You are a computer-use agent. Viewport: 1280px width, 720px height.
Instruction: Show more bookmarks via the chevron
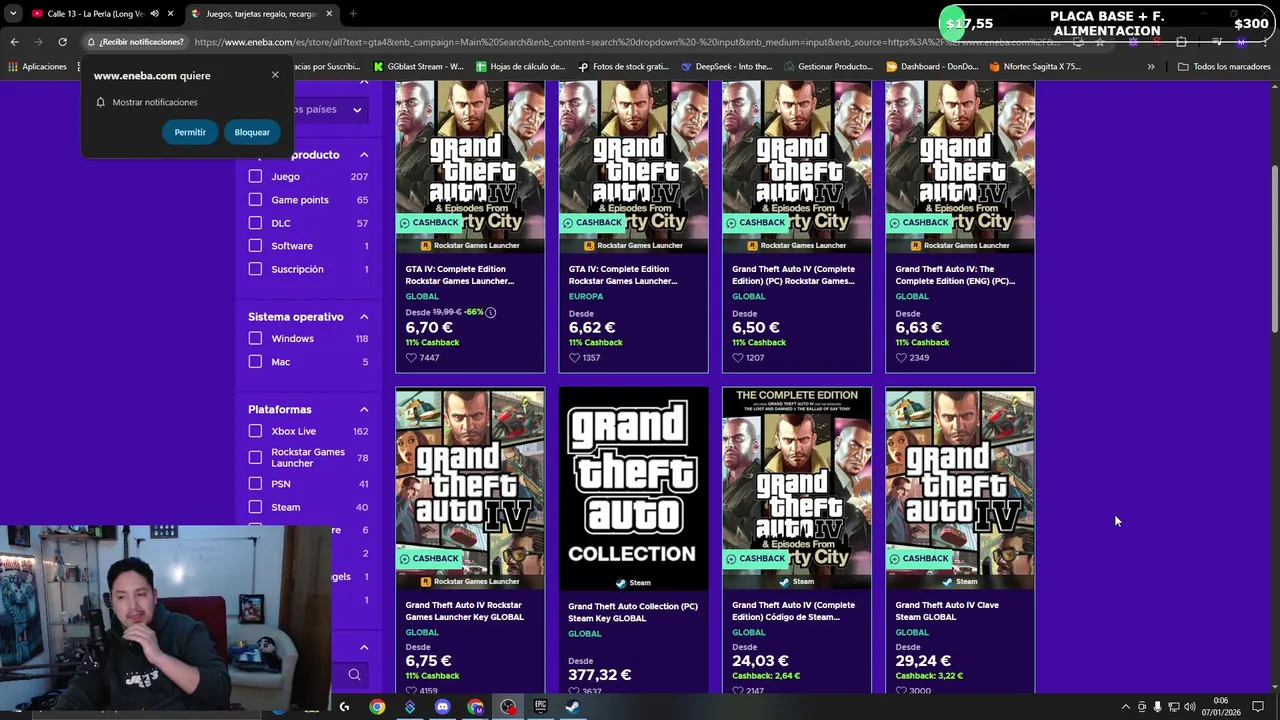tap(1151, 67)
